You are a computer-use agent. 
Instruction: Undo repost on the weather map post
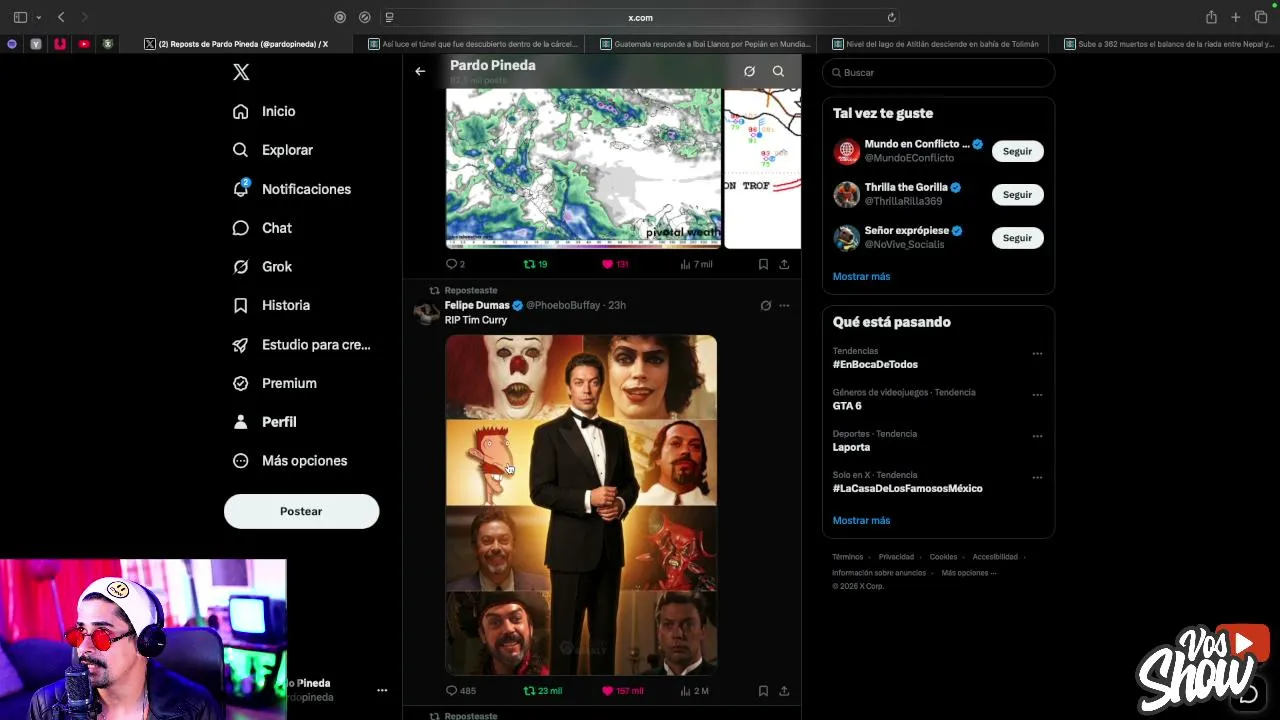pos(535,264)
